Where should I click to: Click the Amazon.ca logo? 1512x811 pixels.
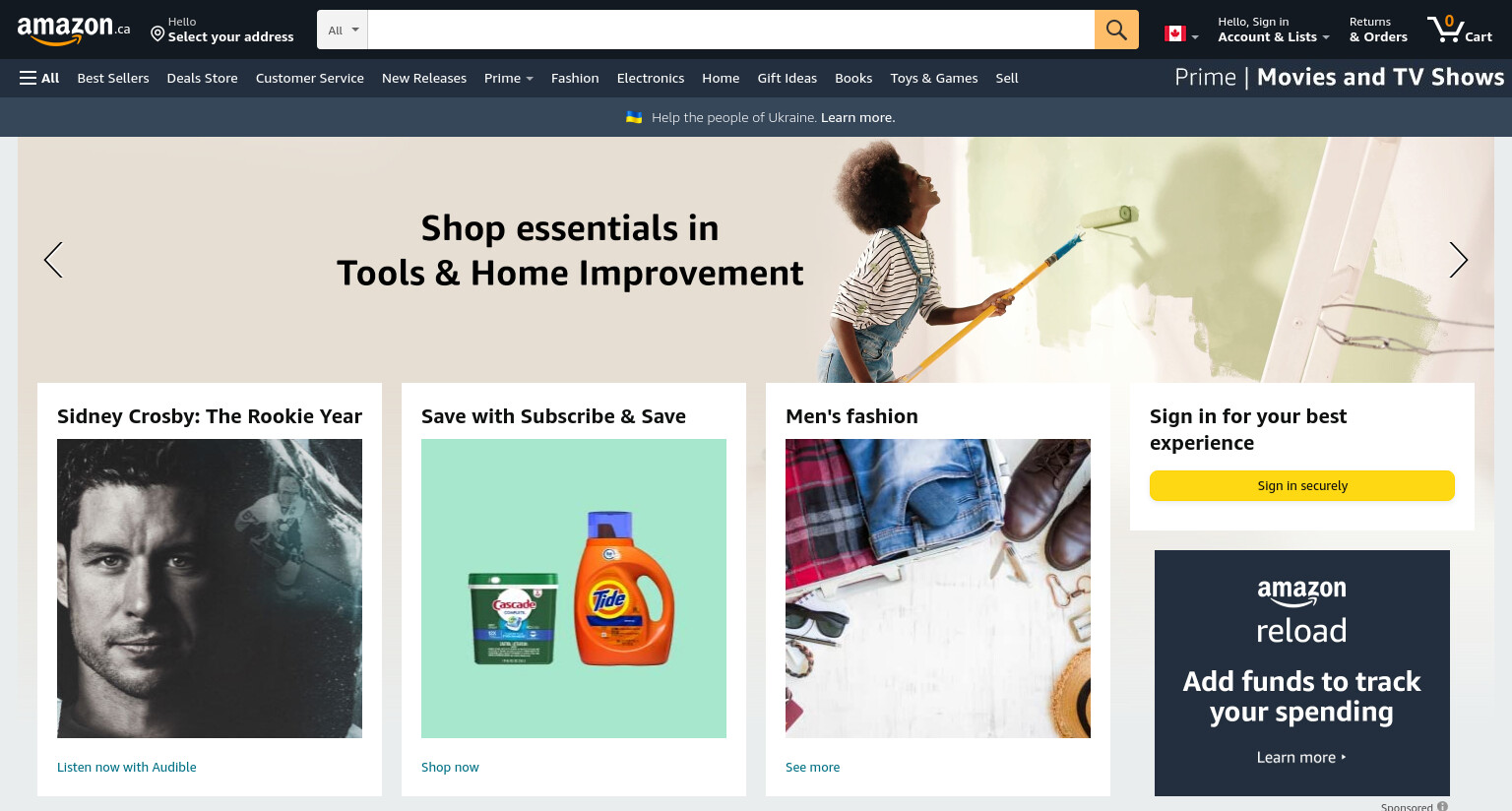74,31
